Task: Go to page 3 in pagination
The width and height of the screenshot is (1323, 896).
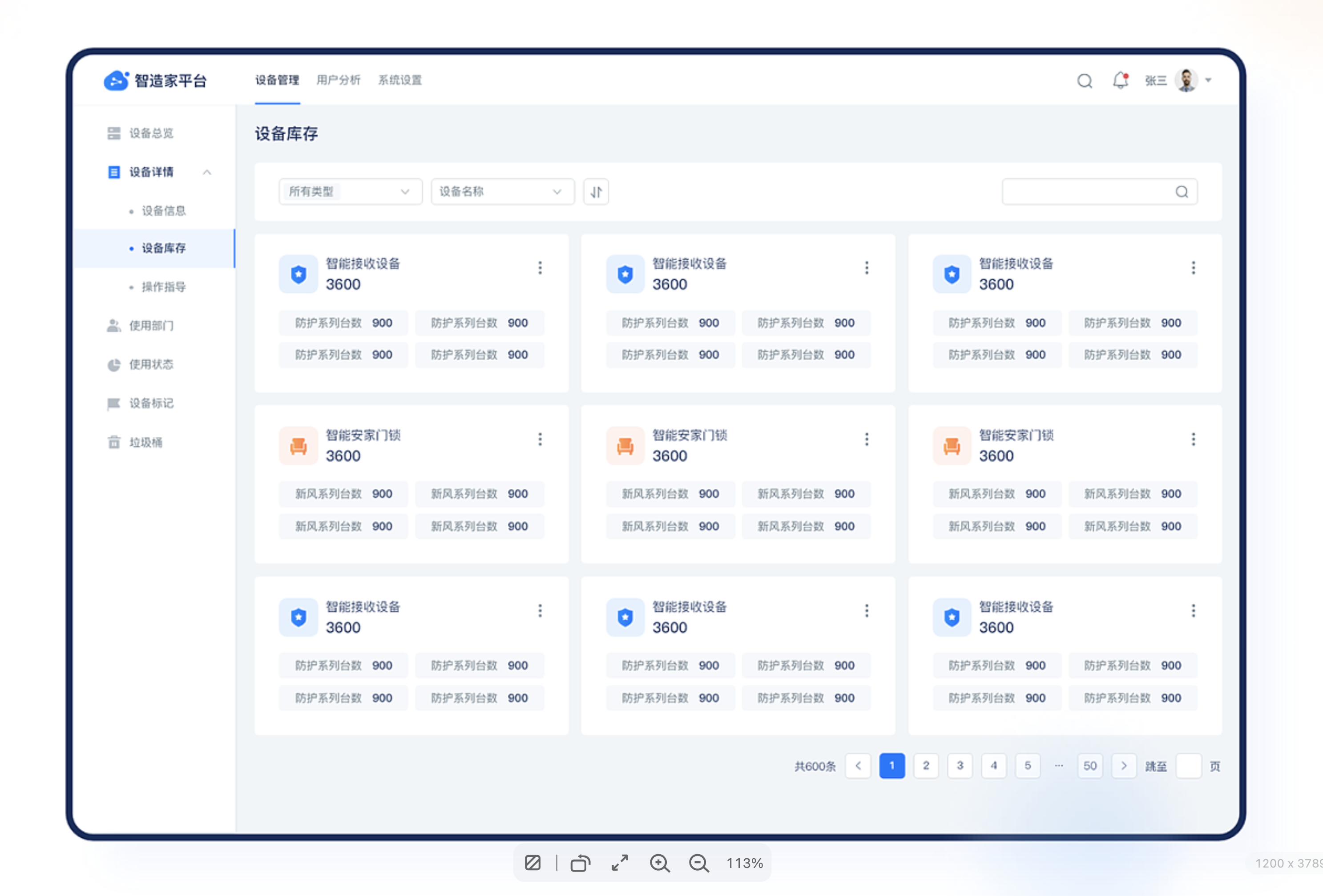Action: 960,766
